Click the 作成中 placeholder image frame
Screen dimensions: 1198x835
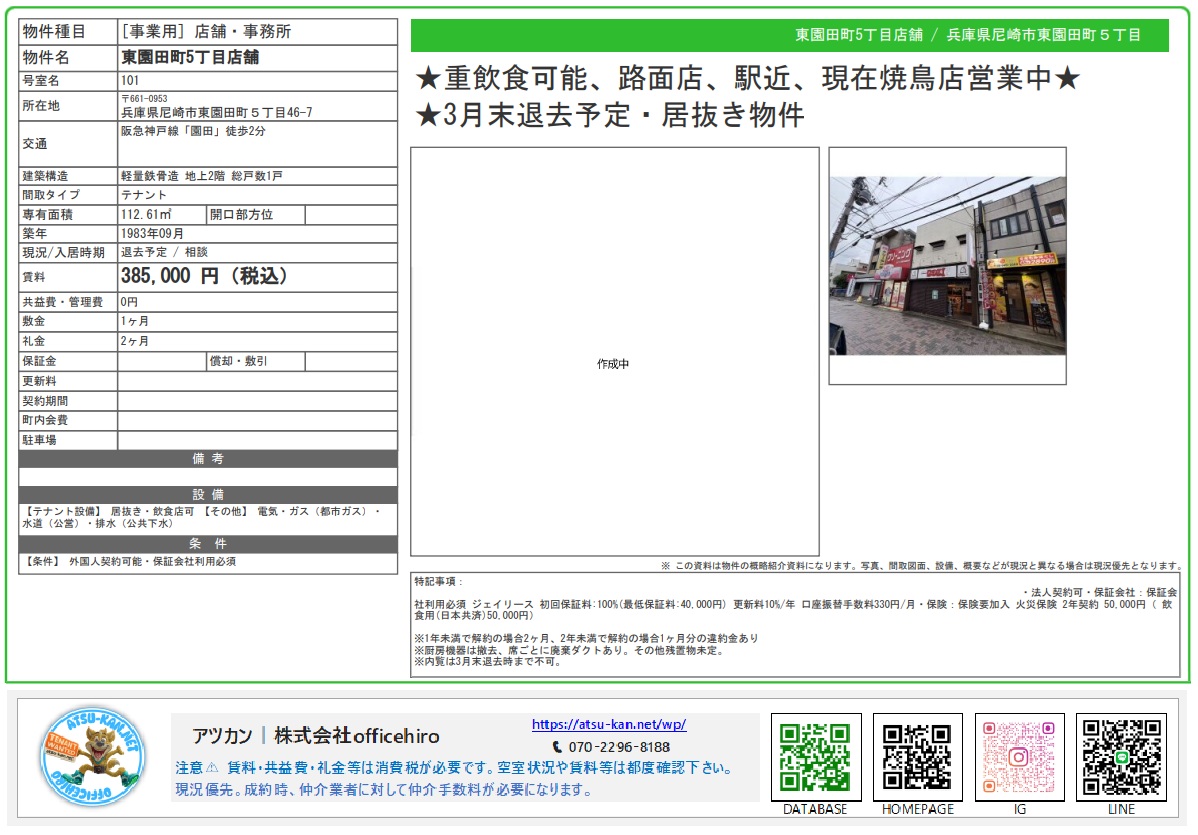(616, 363)
